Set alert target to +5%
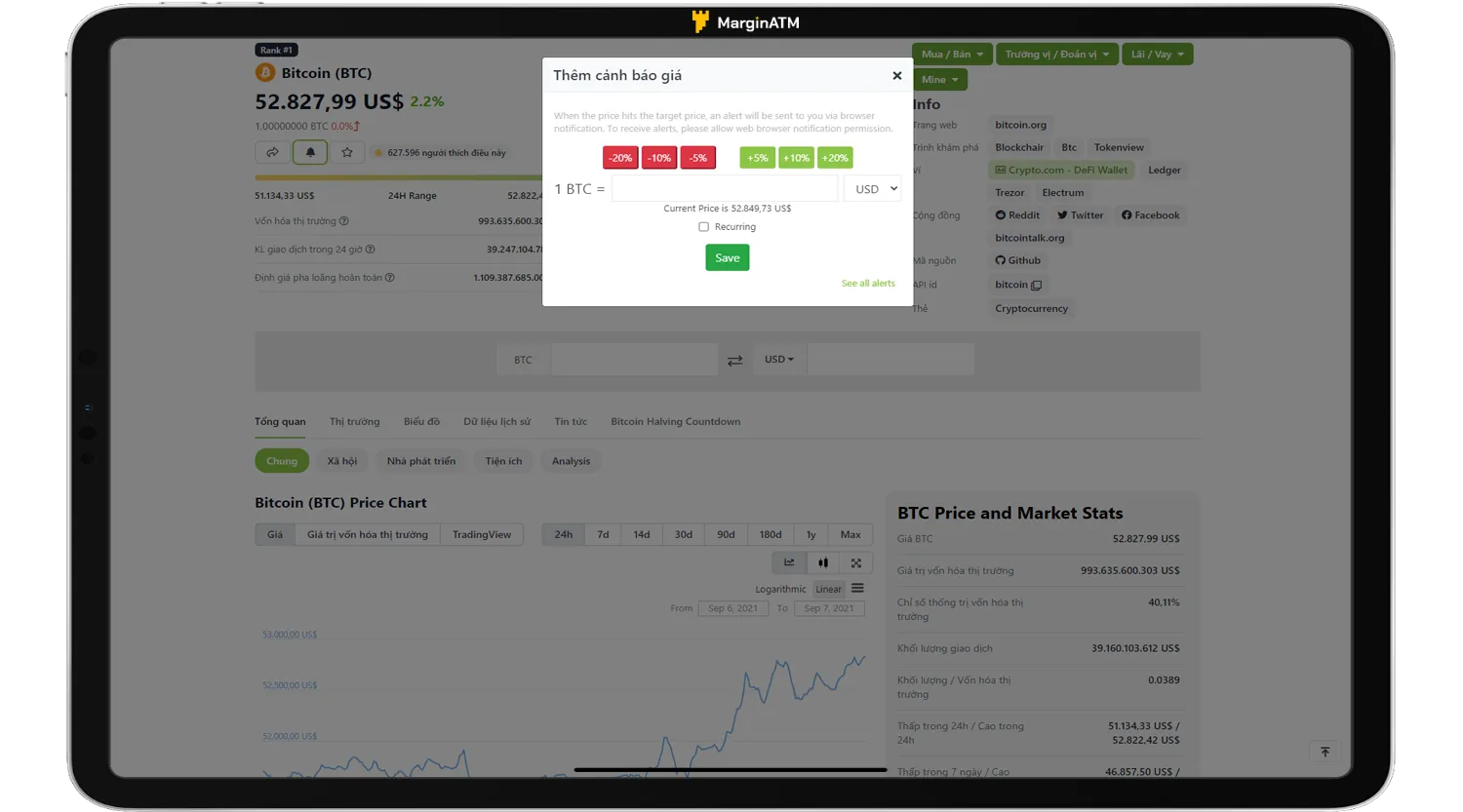The height and width of the screenshot is (812, 1463). pyautogui.click(x=758, y=158)
